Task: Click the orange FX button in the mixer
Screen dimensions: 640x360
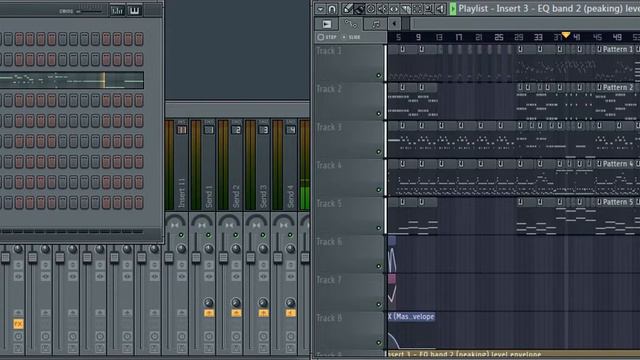Action: tap(18, 324)
